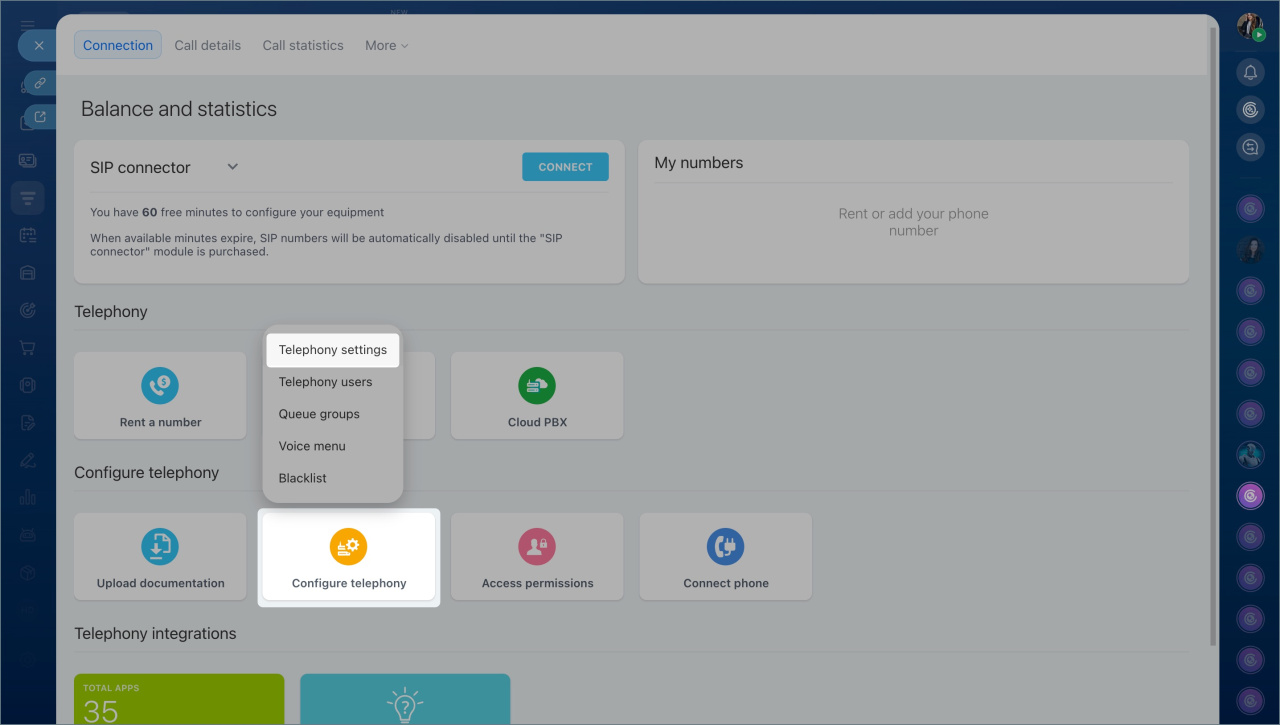Click the Configure telephony gear icon

[x=349, y=547]
